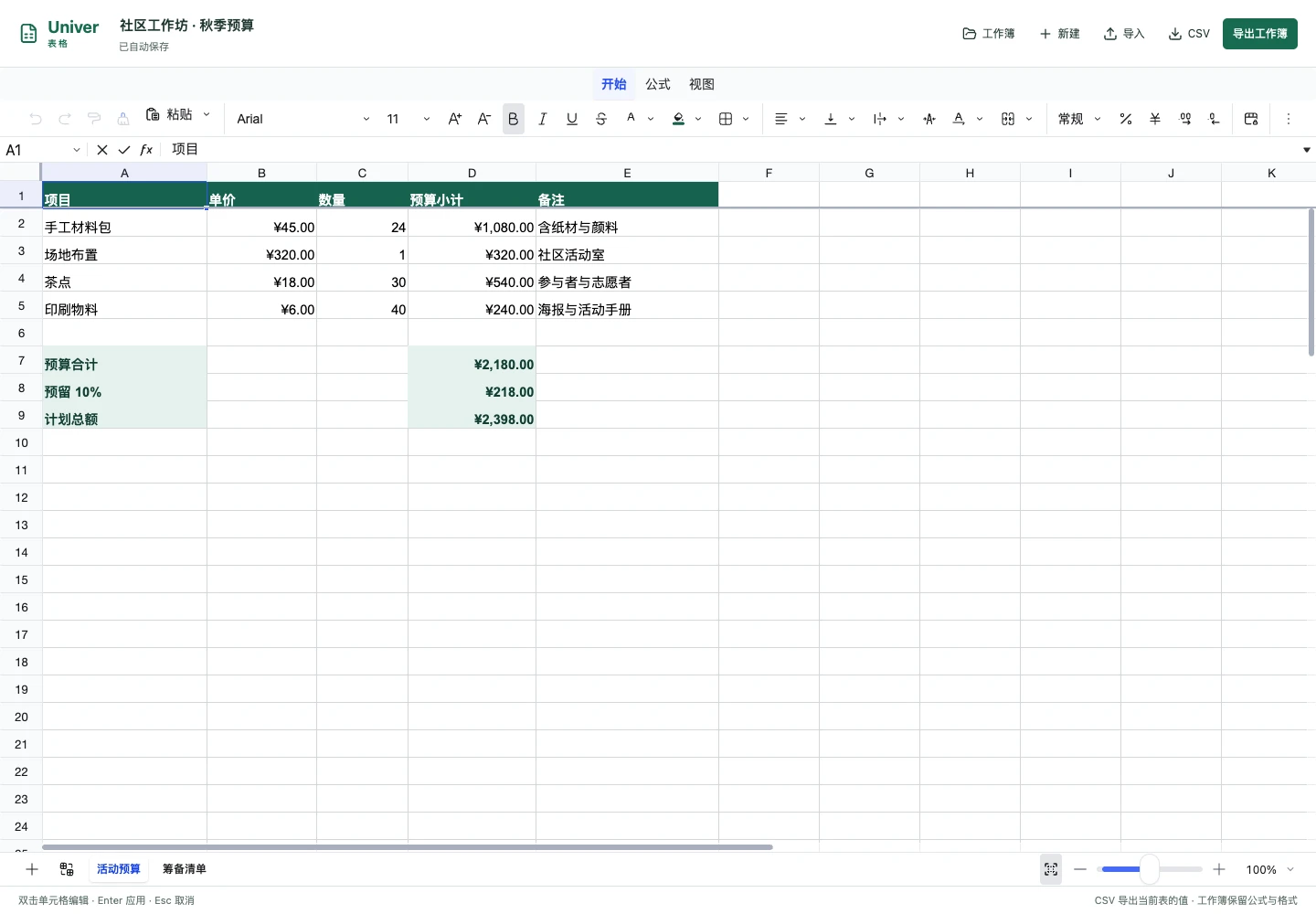The image size is (1316, 914).
Task: Click the CSV download button
Action: tap(1189, 34)
